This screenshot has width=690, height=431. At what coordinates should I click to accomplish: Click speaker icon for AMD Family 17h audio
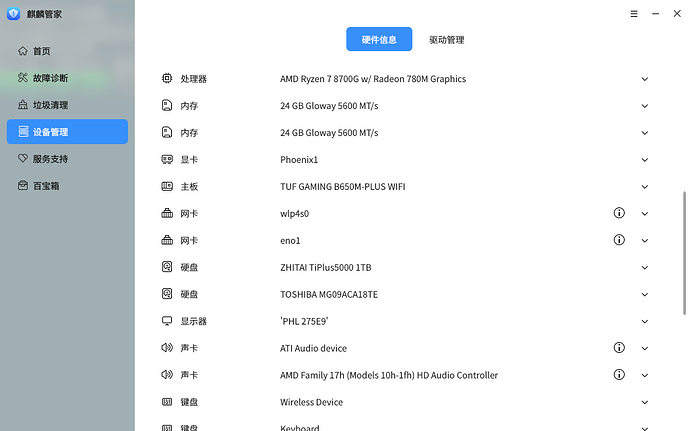tap(167, 375)
